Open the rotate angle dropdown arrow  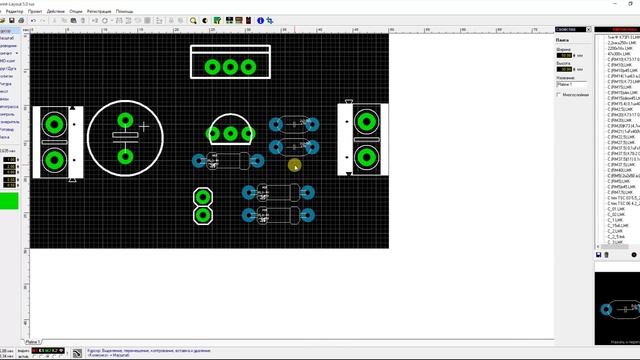click(111, 20)
